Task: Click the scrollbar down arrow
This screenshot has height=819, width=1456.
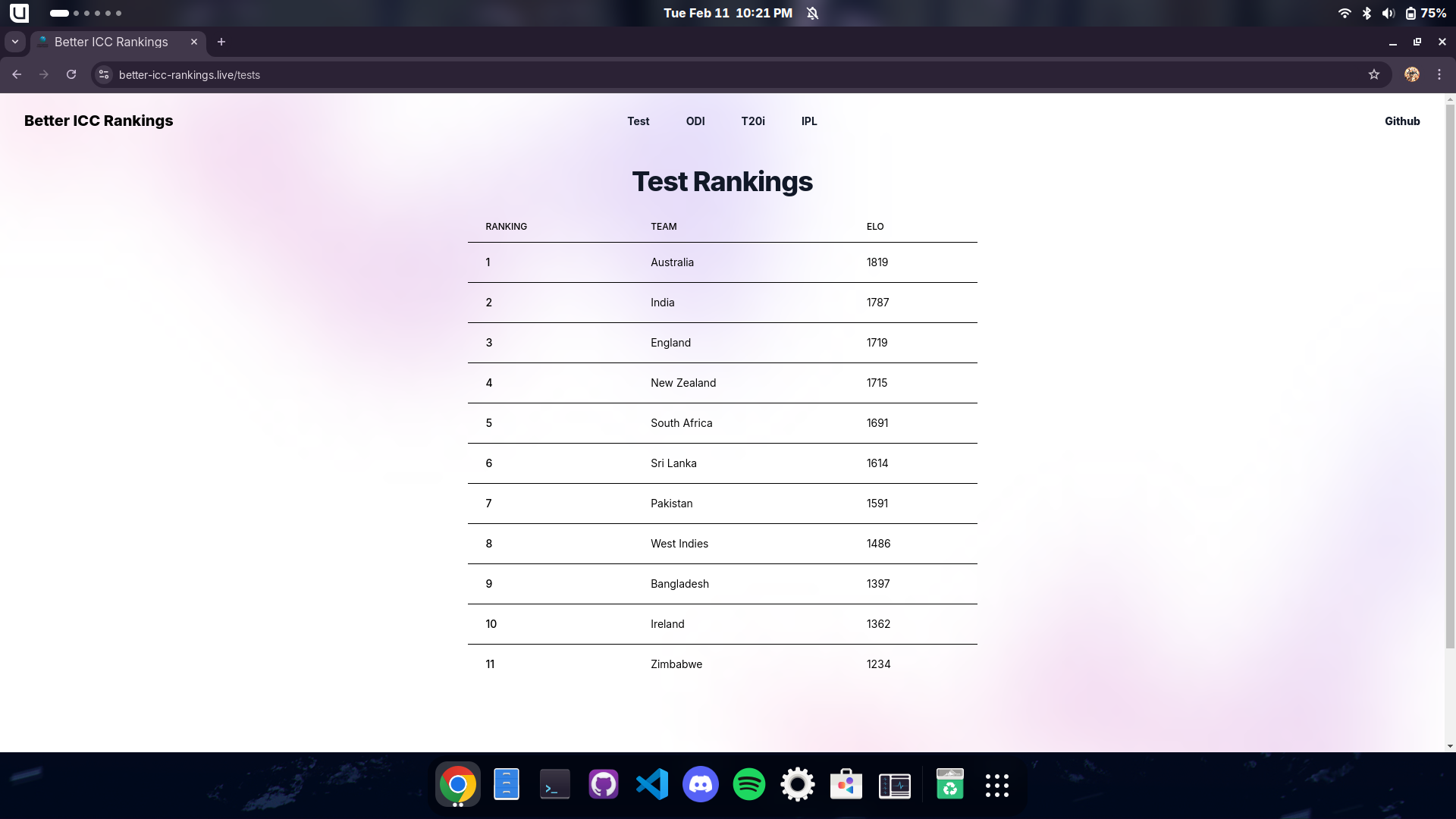Action: click(x=1450, y=746)
